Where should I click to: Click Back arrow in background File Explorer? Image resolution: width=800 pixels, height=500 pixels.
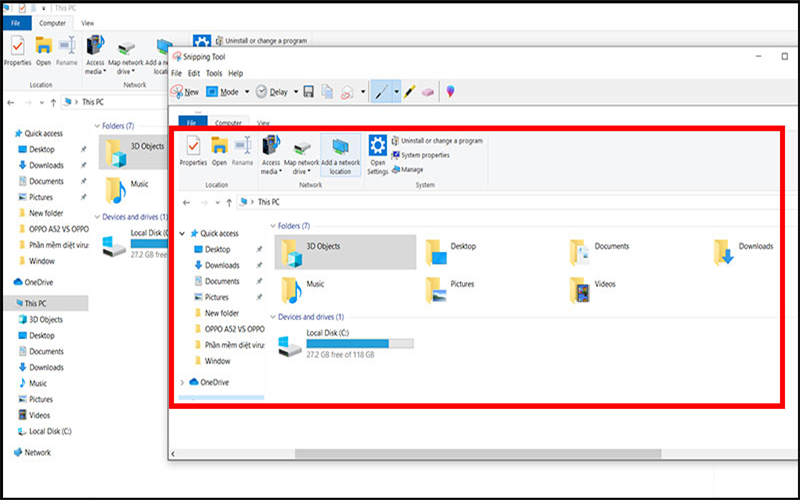pyautogui.click(x=11, y=103)
